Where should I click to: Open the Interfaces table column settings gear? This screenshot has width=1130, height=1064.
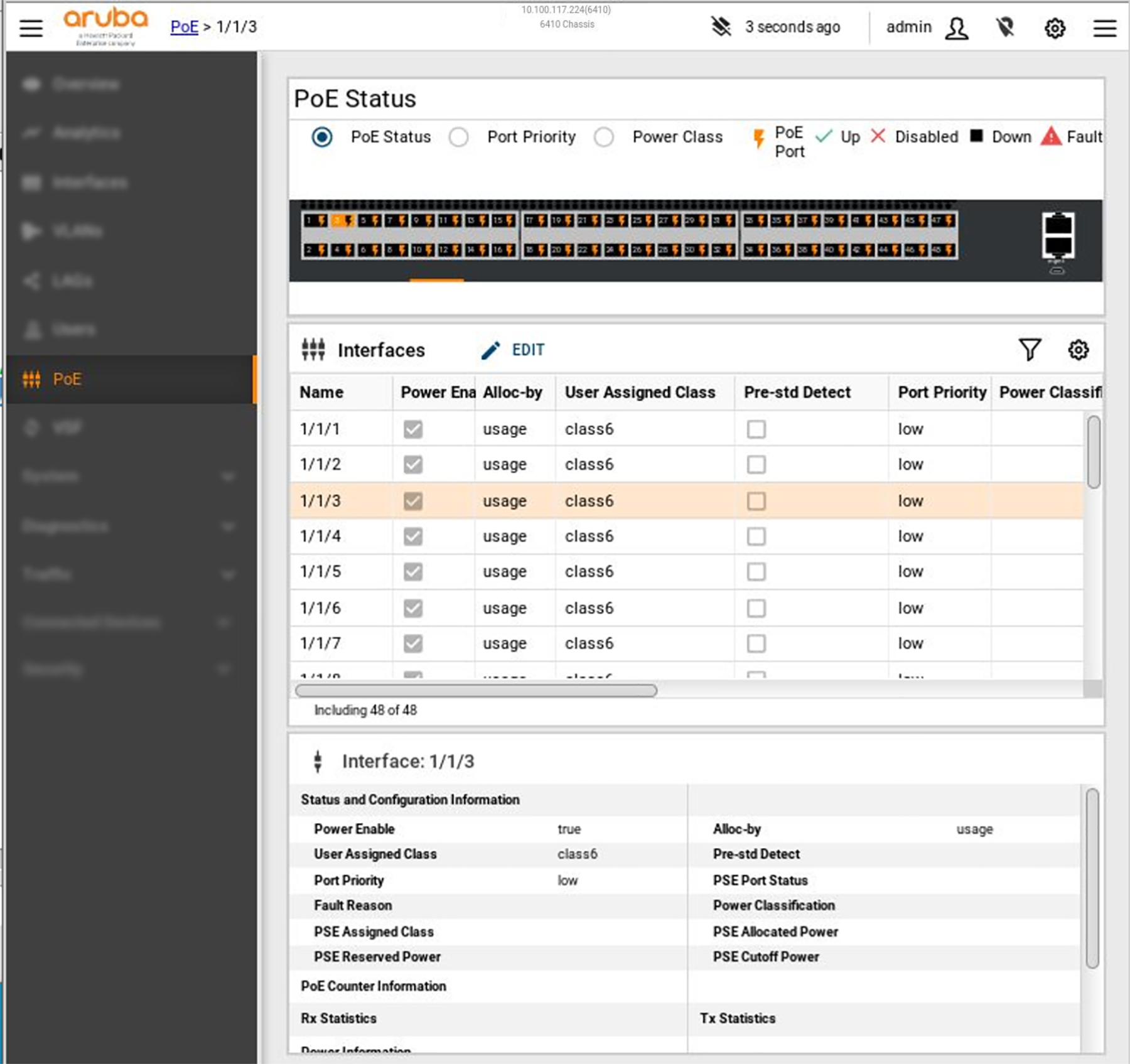(1078, 350)
